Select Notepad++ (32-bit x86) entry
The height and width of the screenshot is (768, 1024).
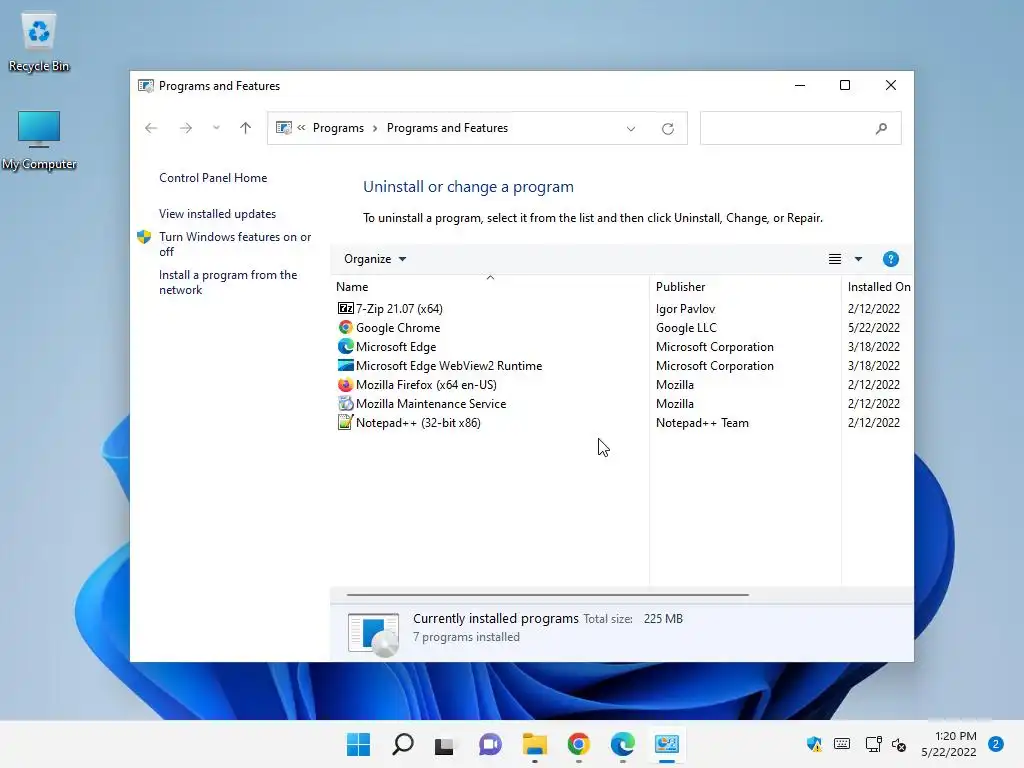pyautogui.click(x=418, y=423)
